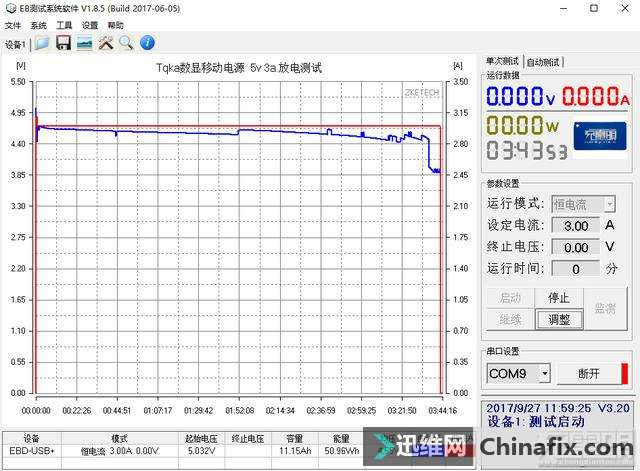Screen dimensions: 640x471
Task: Click the magnifying glass zoom icon
Action: click(126, 43)
